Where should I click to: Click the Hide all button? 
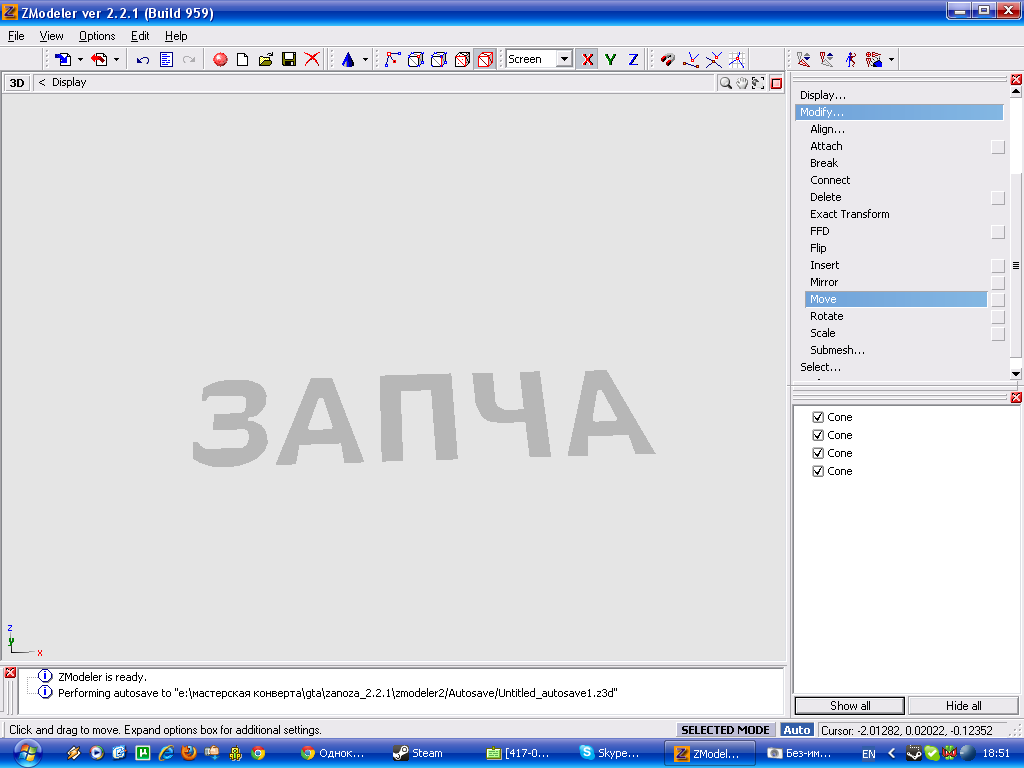click(x=963, y=706)
